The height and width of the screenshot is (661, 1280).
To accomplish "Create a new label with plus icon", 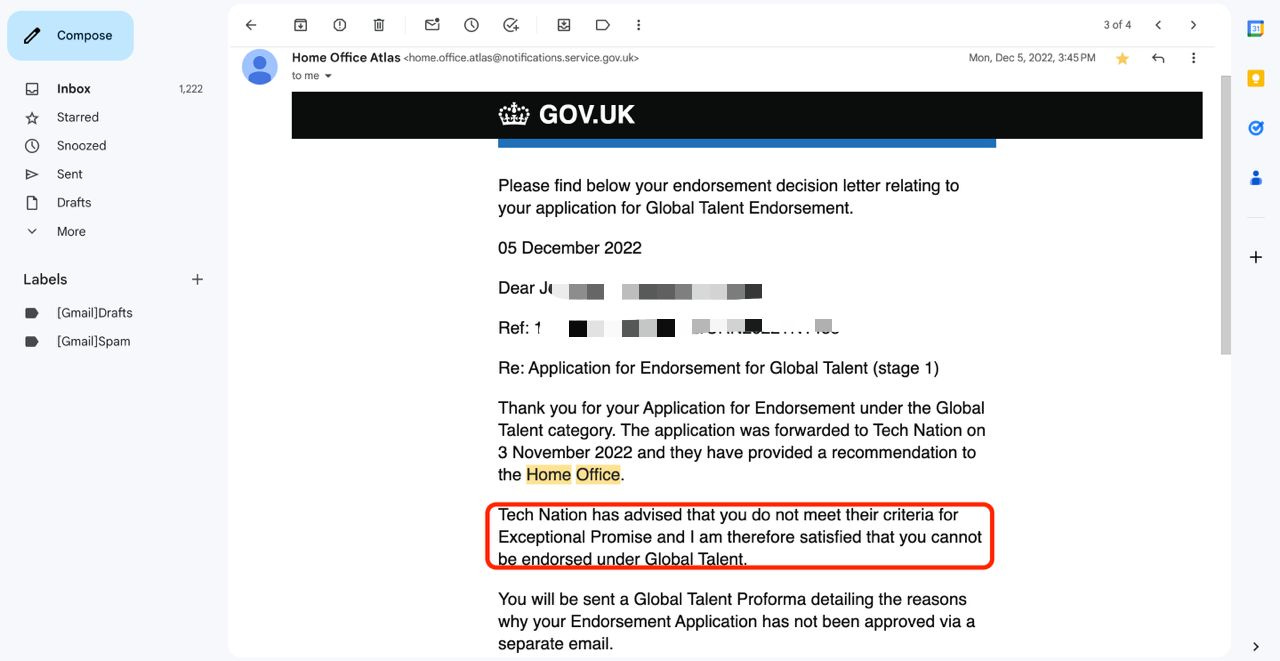I will (197, 279).
